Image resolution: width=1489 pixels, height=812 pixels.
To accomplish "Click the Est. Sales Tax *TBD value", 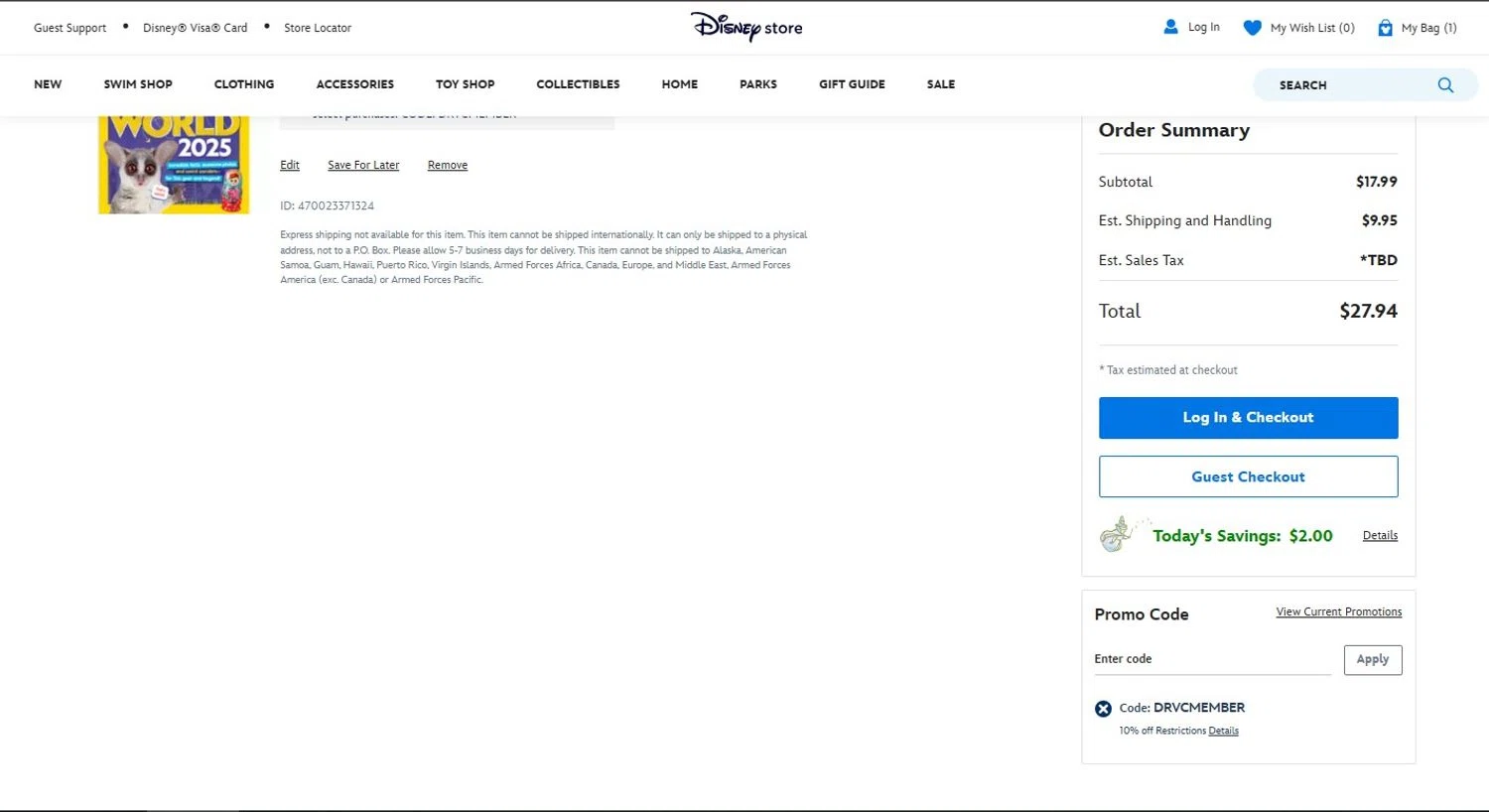I will (1378, 260).
